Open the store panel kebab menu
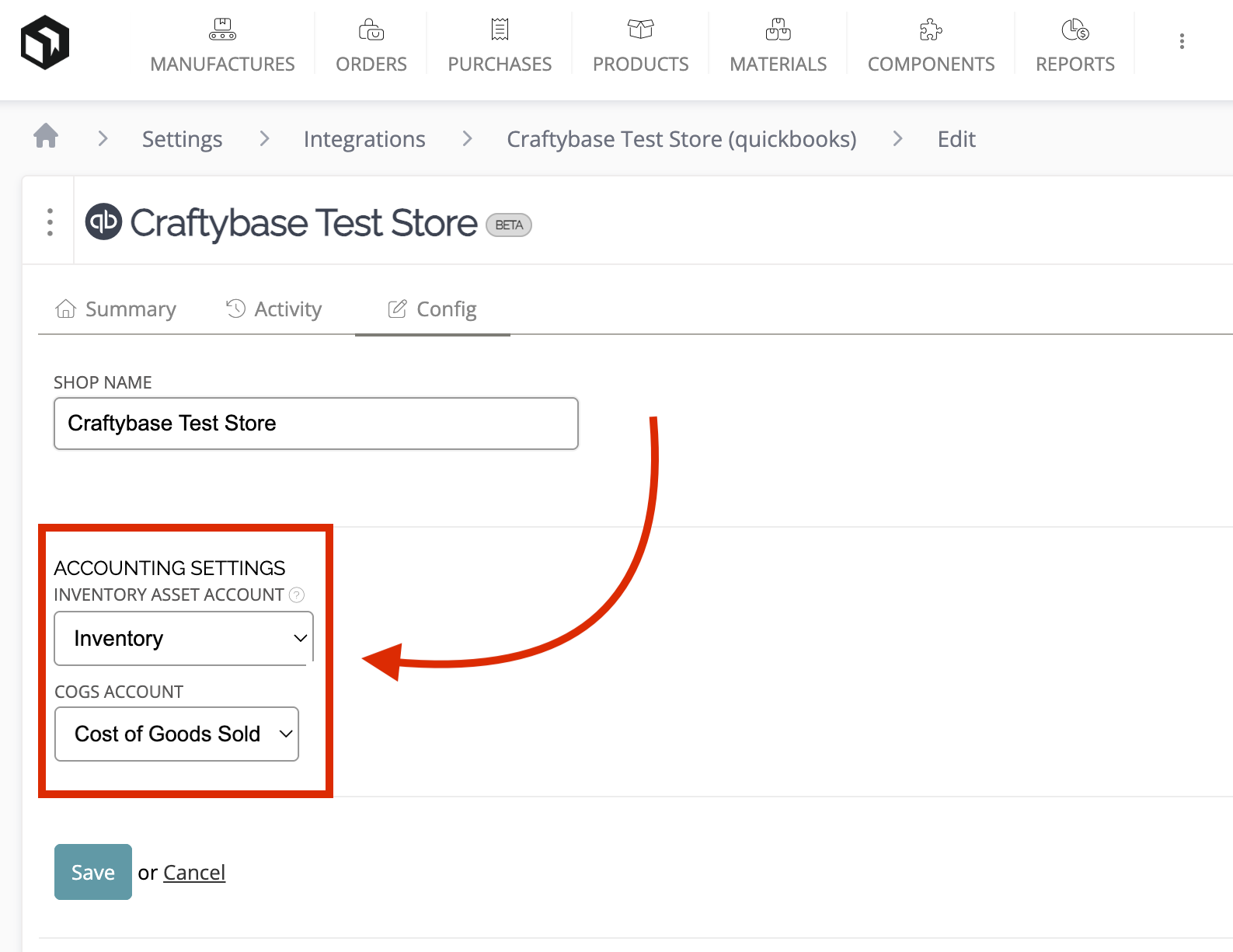This screenshot has width=1233, height=952. tap(50, 222)
